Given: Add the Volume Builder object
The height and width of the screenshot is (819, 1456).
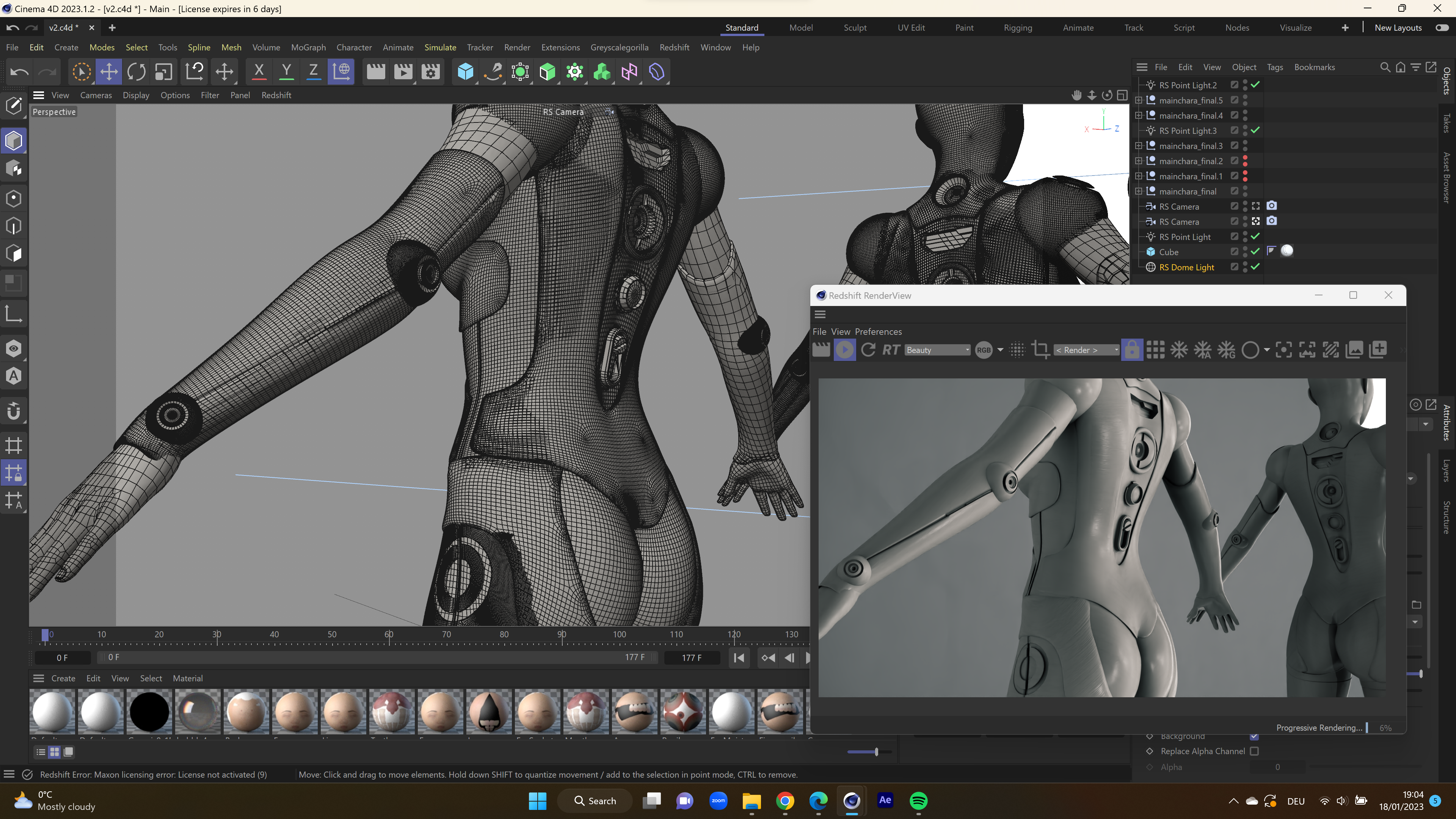Looking at the screenshot, I should point(602,72).
